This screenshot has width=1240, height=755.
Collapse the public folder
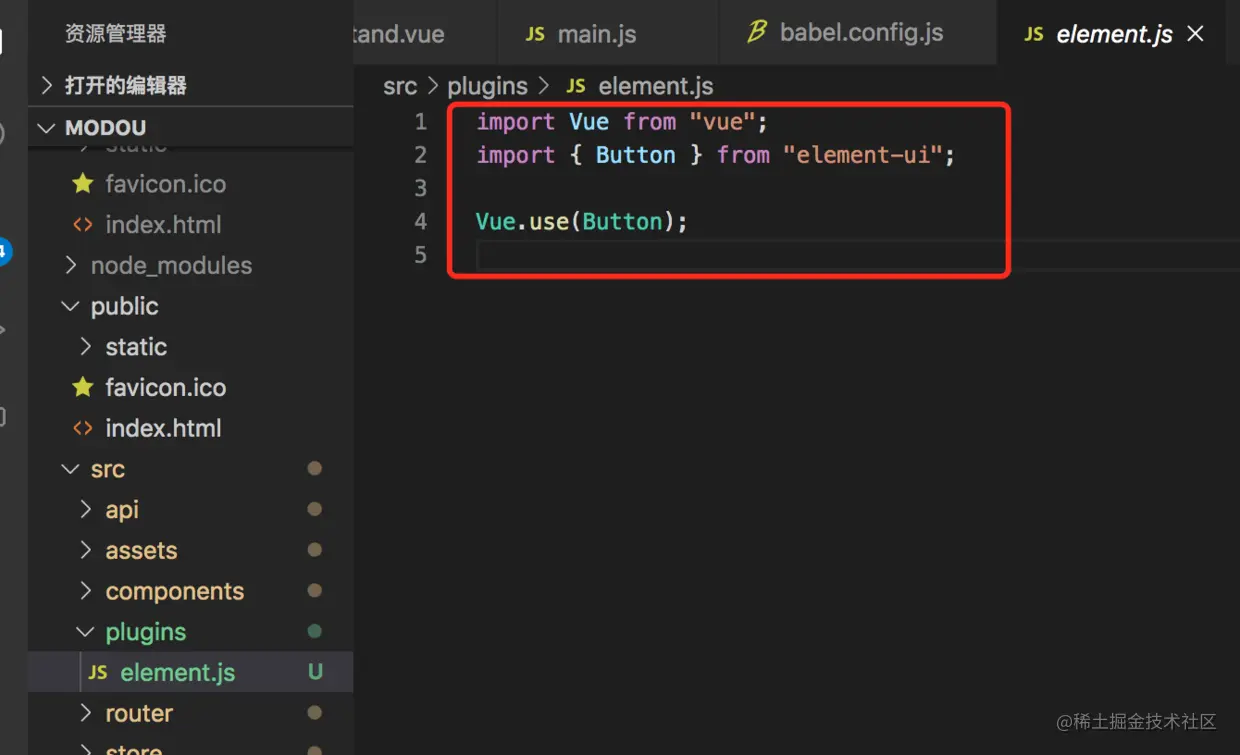pos(71,306)
